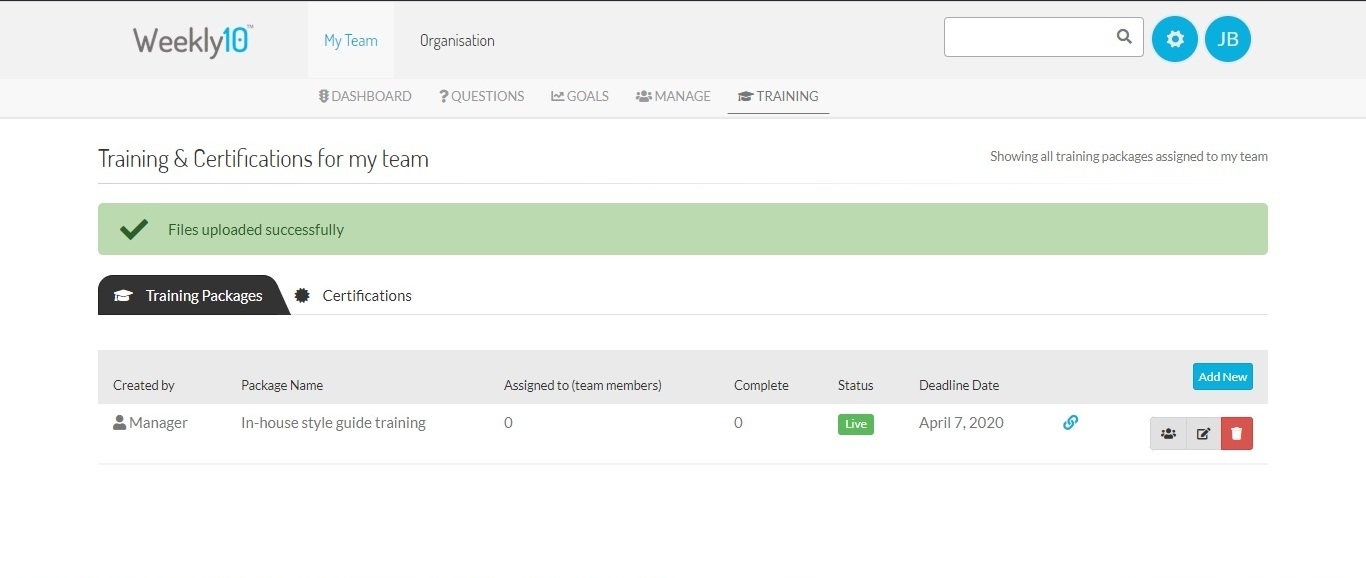Open settings via the gear icon

[x=1175, y=40]
